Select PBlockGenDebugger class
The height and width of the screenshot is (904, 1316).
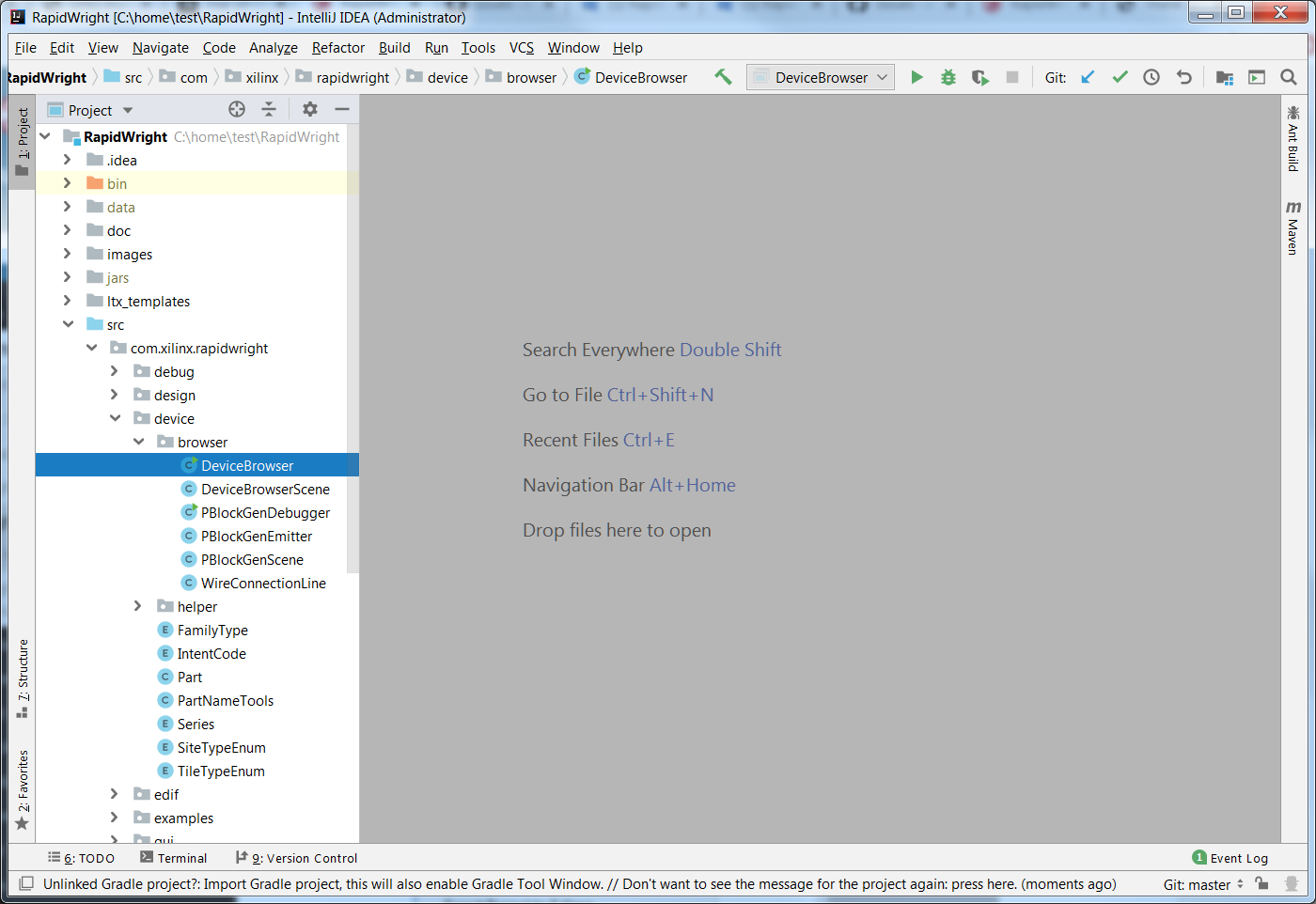pos(265,512)
